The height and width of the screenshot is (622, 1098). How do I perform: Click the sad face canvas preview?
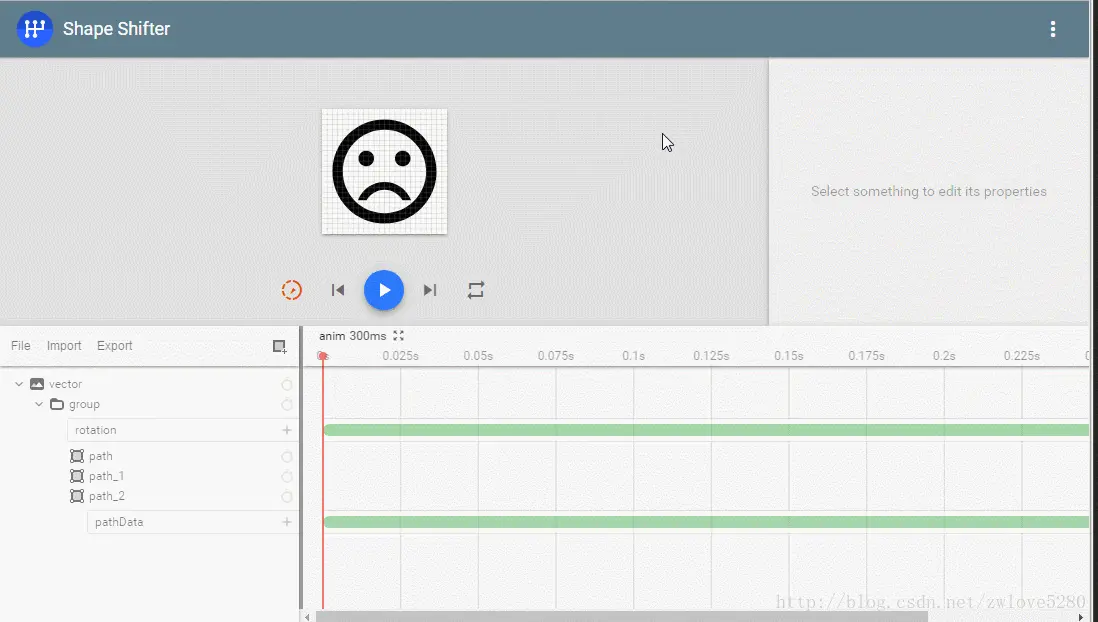(384, 172)
